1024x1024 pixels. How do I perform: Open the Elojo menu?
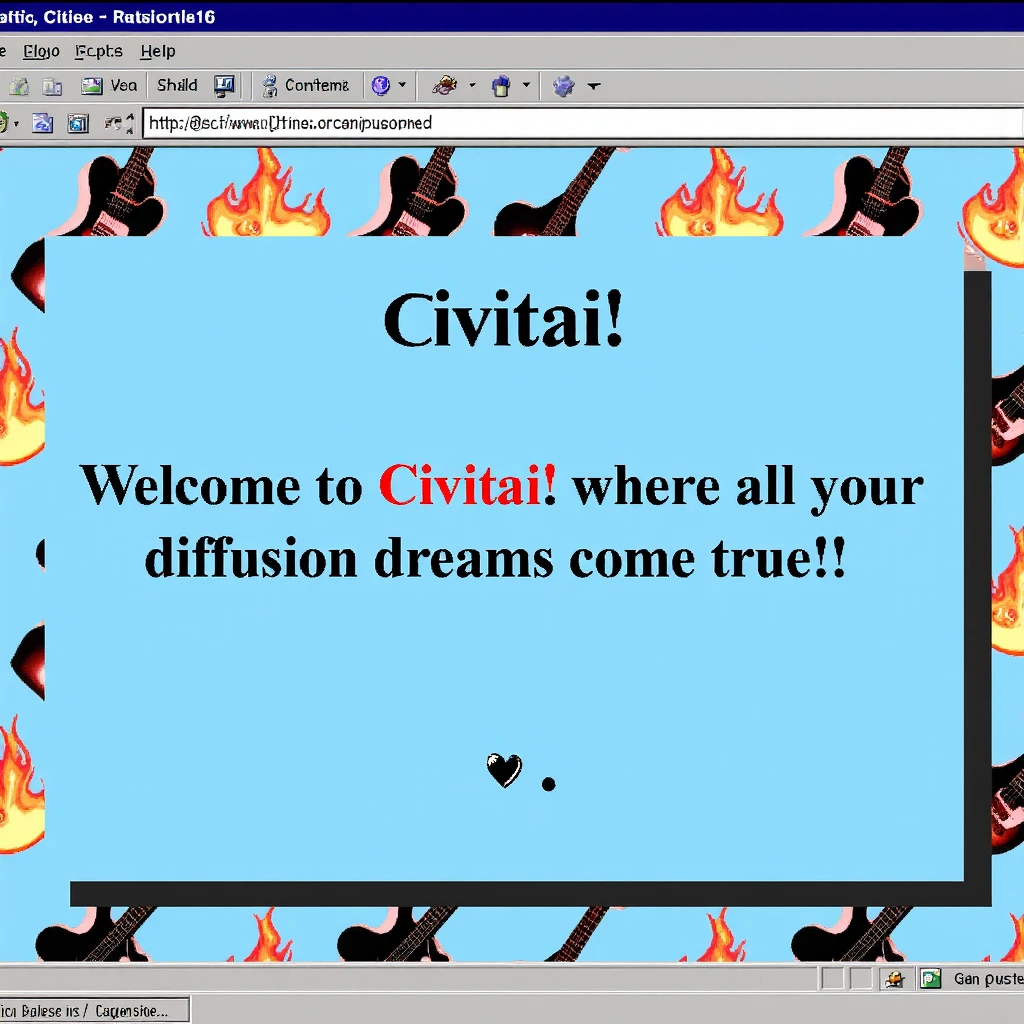click(41, 51)
